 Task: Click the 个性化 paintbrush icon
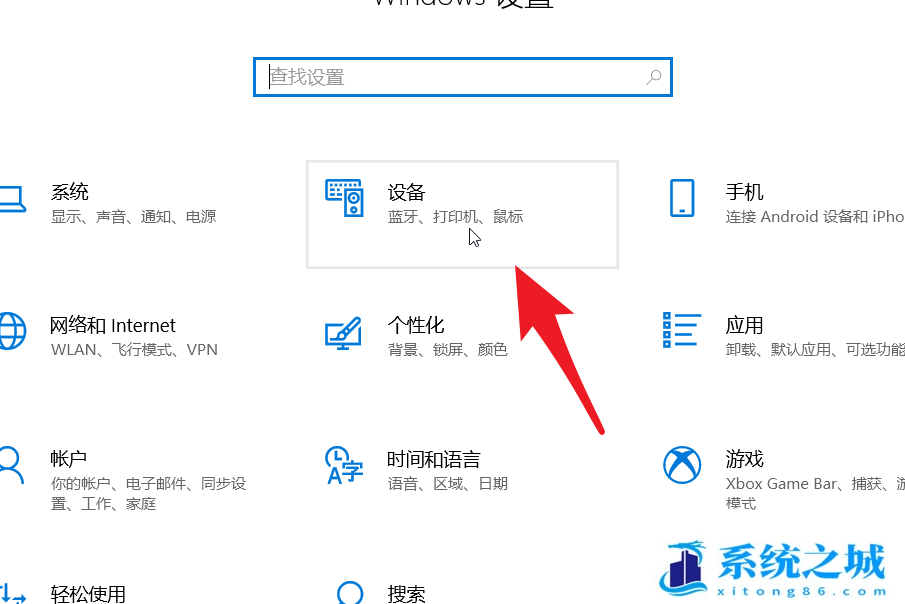pos(344,332)
